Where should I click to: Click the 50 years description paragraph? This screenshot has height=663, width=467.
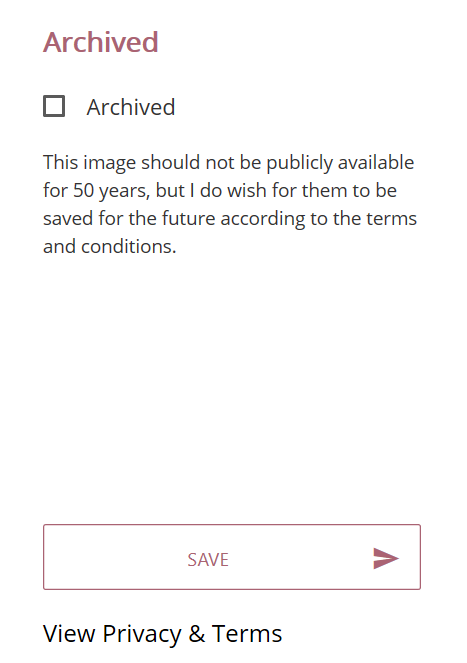(230, 204)
